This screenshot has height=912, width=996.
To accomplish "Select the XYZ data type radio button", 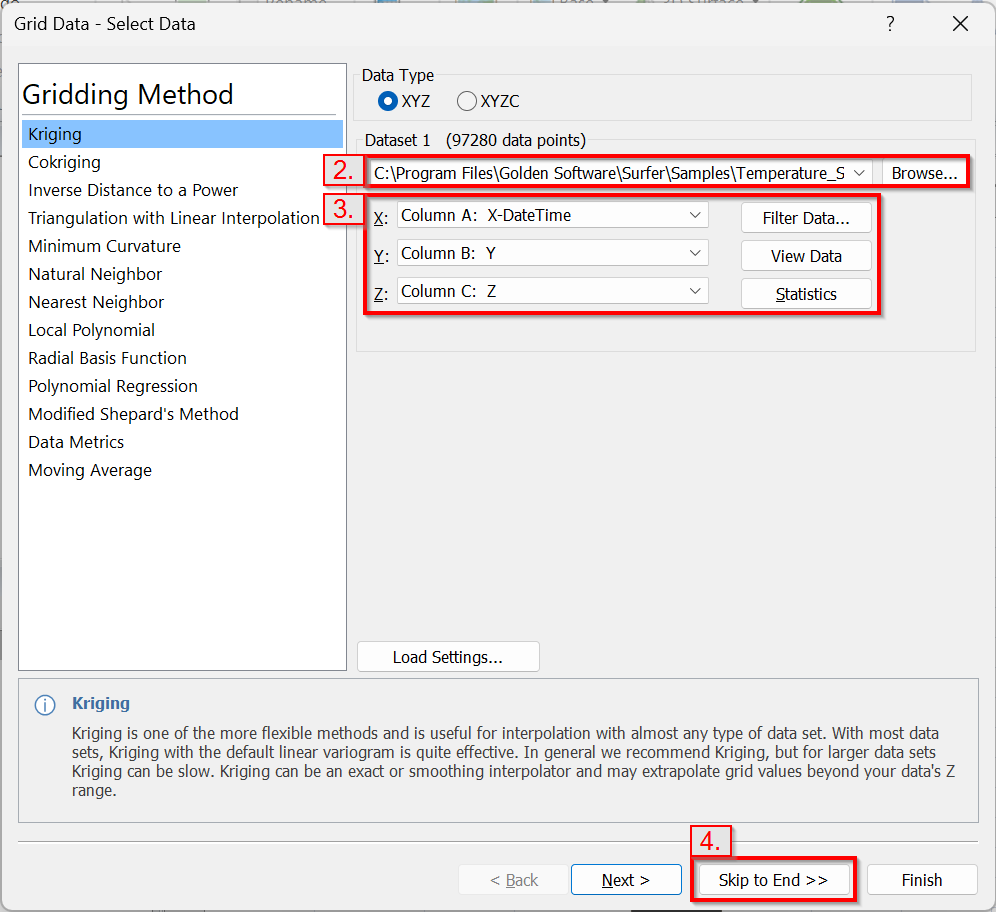I will pyautogui.click(x=388, y=101).
